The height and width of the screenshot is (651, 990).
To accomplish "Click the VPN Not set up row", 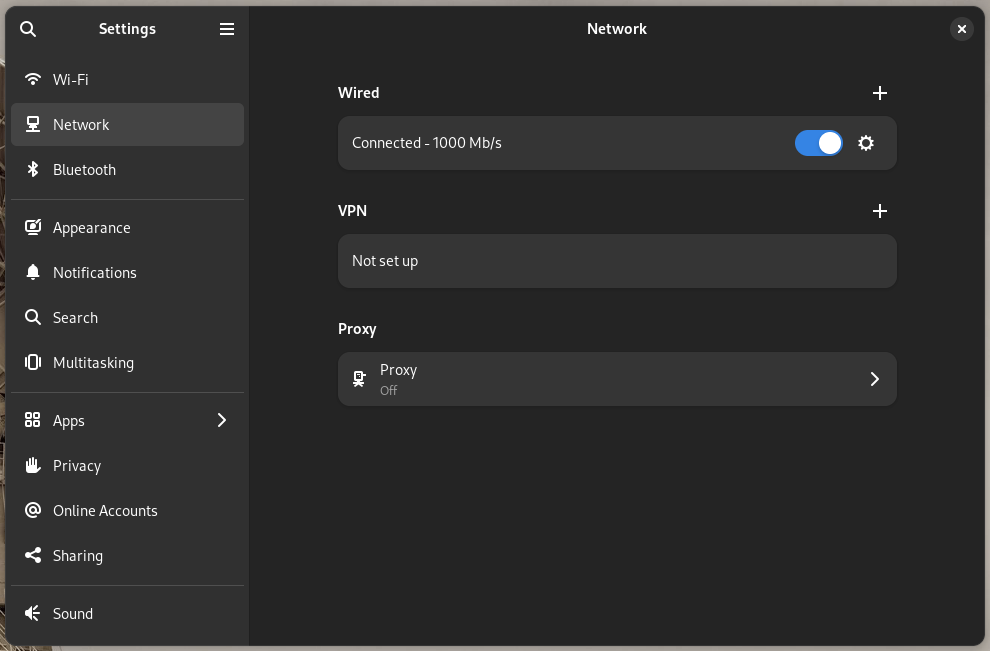I will tap(617, 261).
